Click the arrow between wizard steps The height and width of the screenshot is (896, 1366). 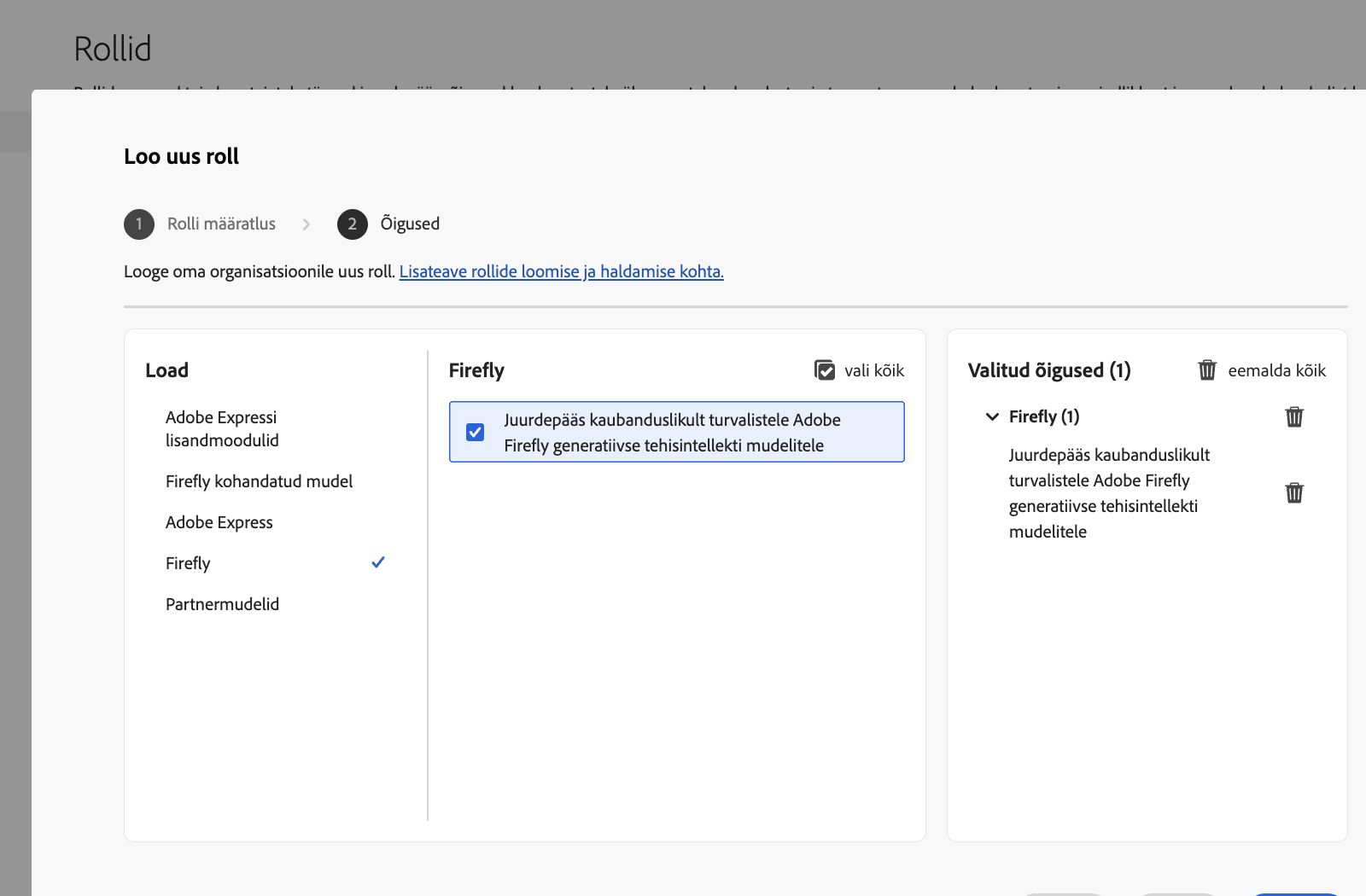click(306, 224)
